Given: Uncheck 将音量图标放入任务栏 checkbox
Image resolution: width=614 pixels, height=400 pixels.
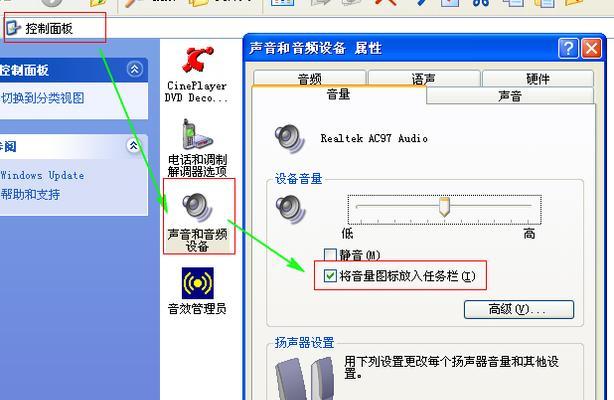Looking at the screenshot, I should [x=331, y=275].
